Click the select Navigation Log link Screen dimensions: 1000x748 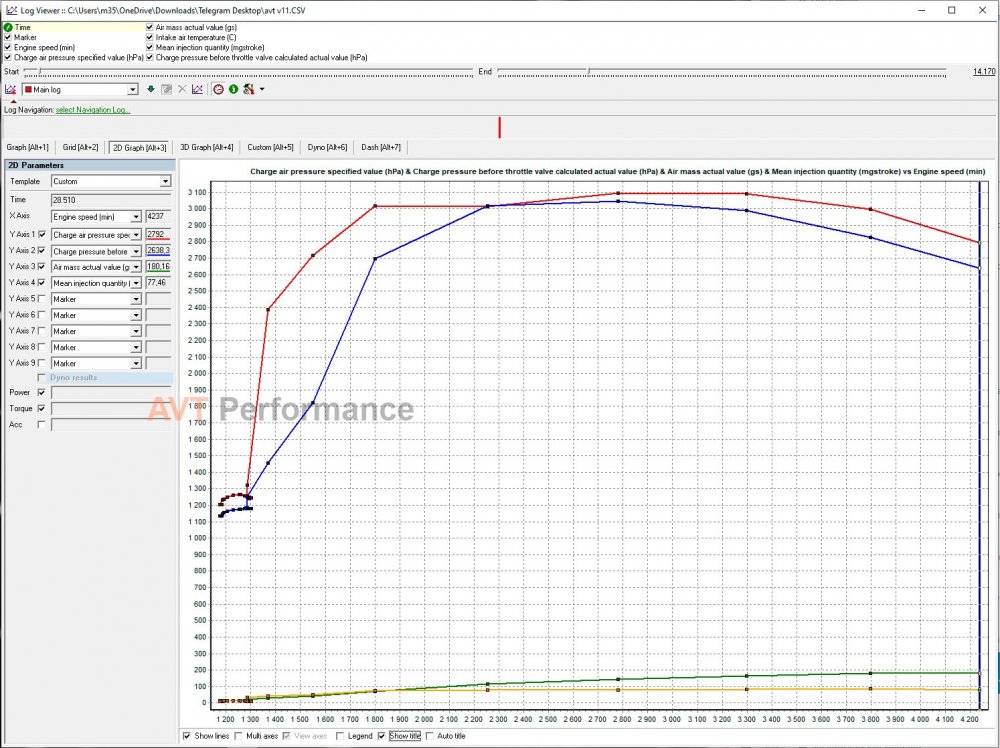[x=93, y=110]
